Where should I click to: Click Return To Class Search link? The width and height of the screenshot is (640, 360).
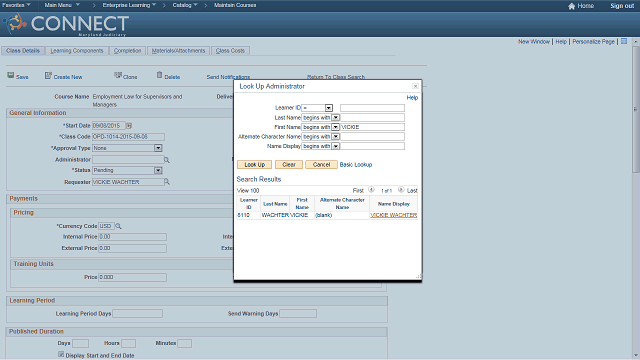(336, 77)
